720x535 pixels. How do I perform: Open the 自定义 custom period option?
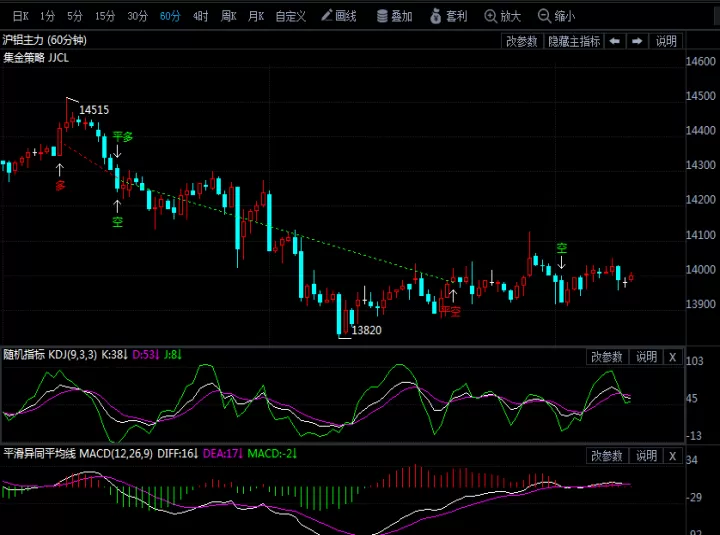tap(291, 17)
